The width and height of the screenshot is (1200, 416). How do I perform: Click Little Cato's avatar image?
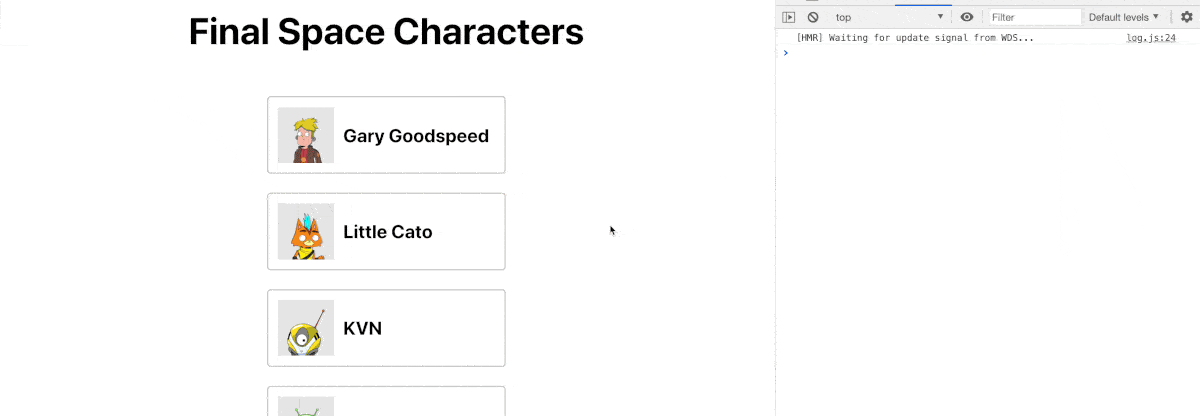point(306,231)
